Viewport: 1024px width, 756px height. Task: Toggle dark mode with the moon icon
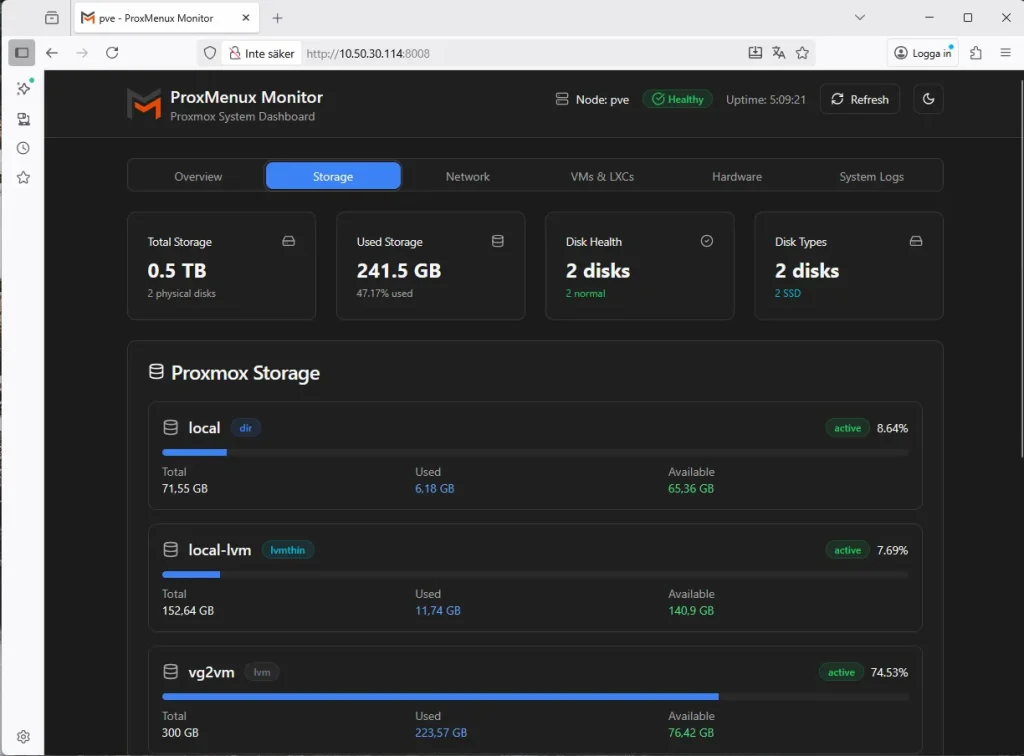[x=928, y=99]
